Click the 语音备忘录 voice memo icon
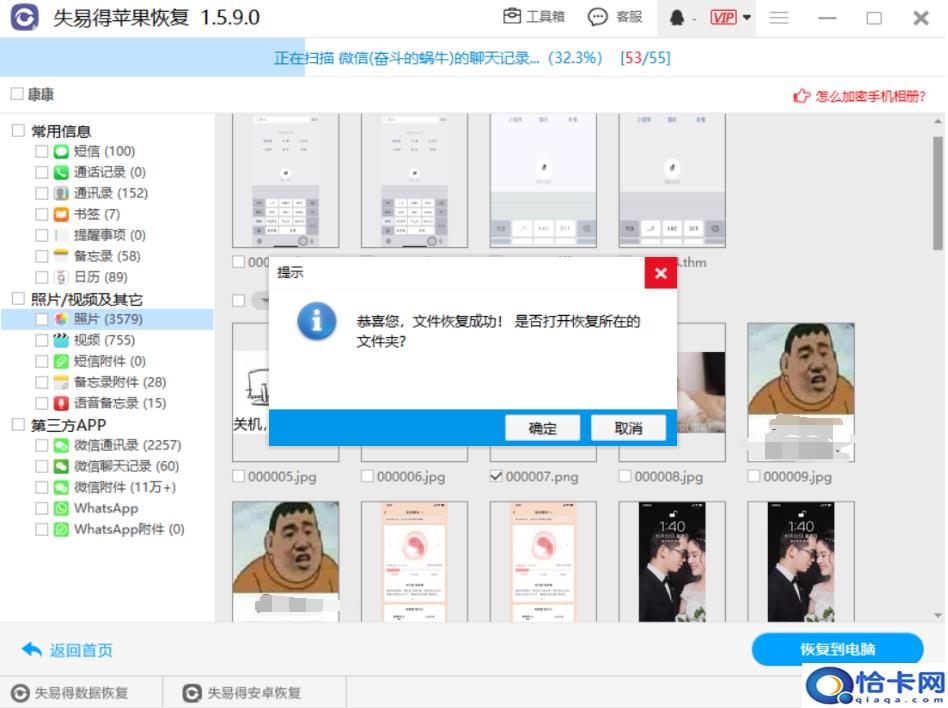Viewport: 948px width, 708px height. tap(61, 403)
